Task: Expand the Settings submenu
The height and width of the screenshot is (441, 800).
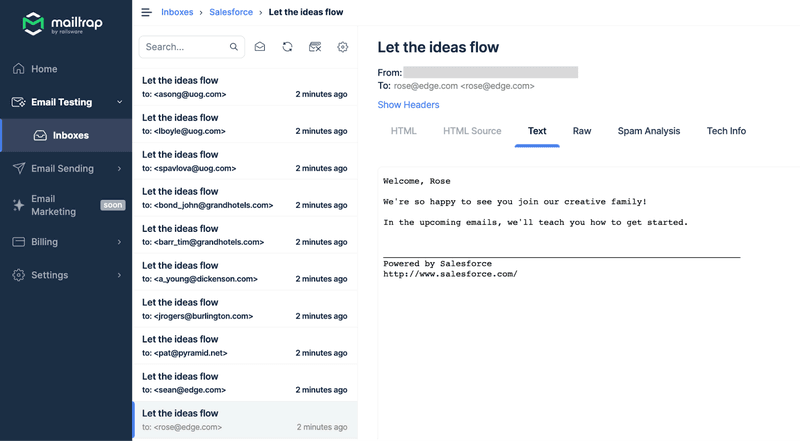Action: pyautogui.click(x=120, y=275)
